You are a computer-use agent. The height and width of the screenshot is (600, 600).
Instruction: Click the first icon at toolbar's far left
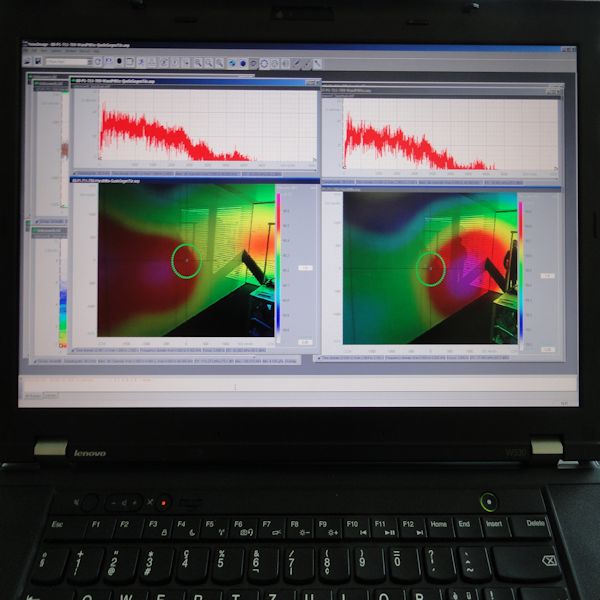pos(28,61)
